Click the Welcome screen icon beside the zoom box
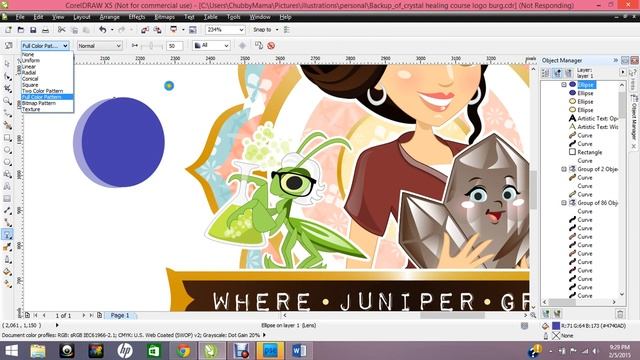The image size is (640, 360). (x=193, y=30)
